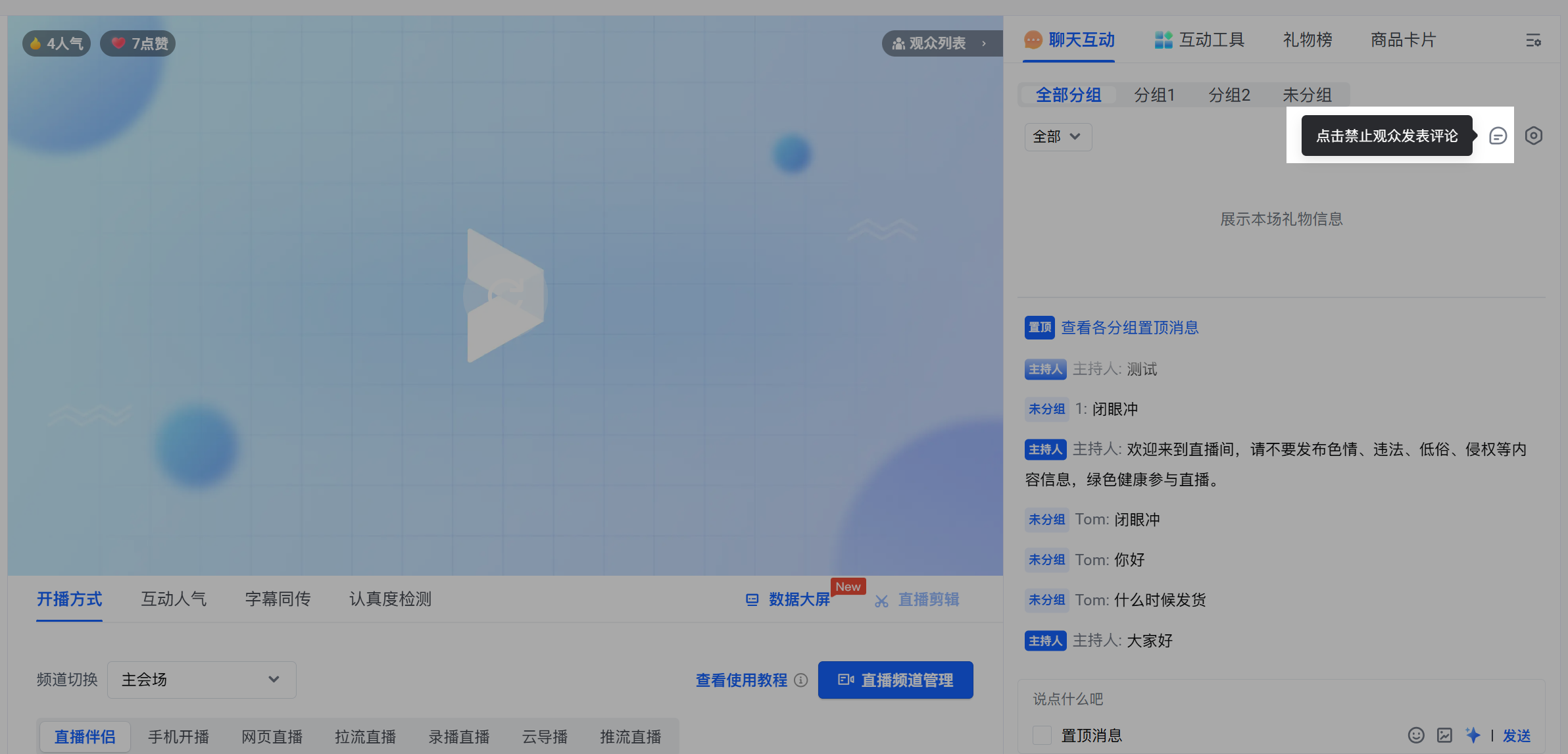Viewport: 1568px width, 754px height.
Task: Open the 主会场 channel dropdown
Action: tap(201, 680)
